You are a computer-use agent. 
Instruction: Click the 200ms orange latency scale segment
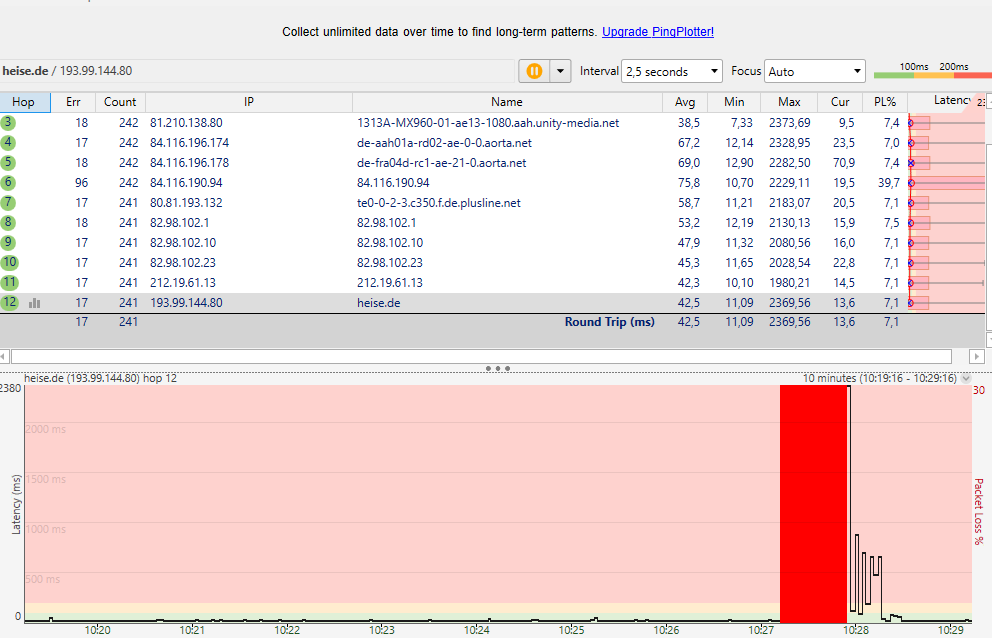[x=933, y=75]
